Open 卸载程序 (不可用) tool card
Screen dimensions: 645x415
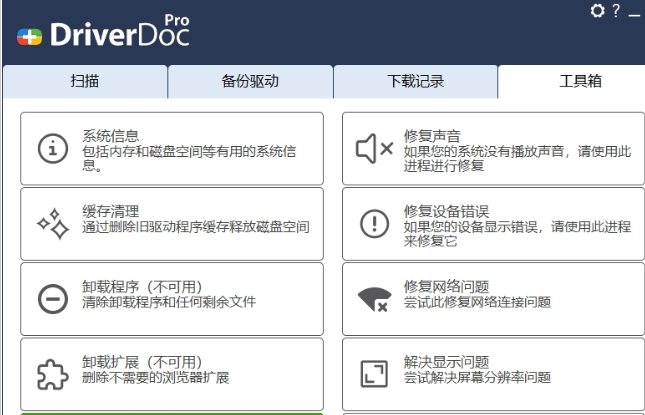coord(172,299)
